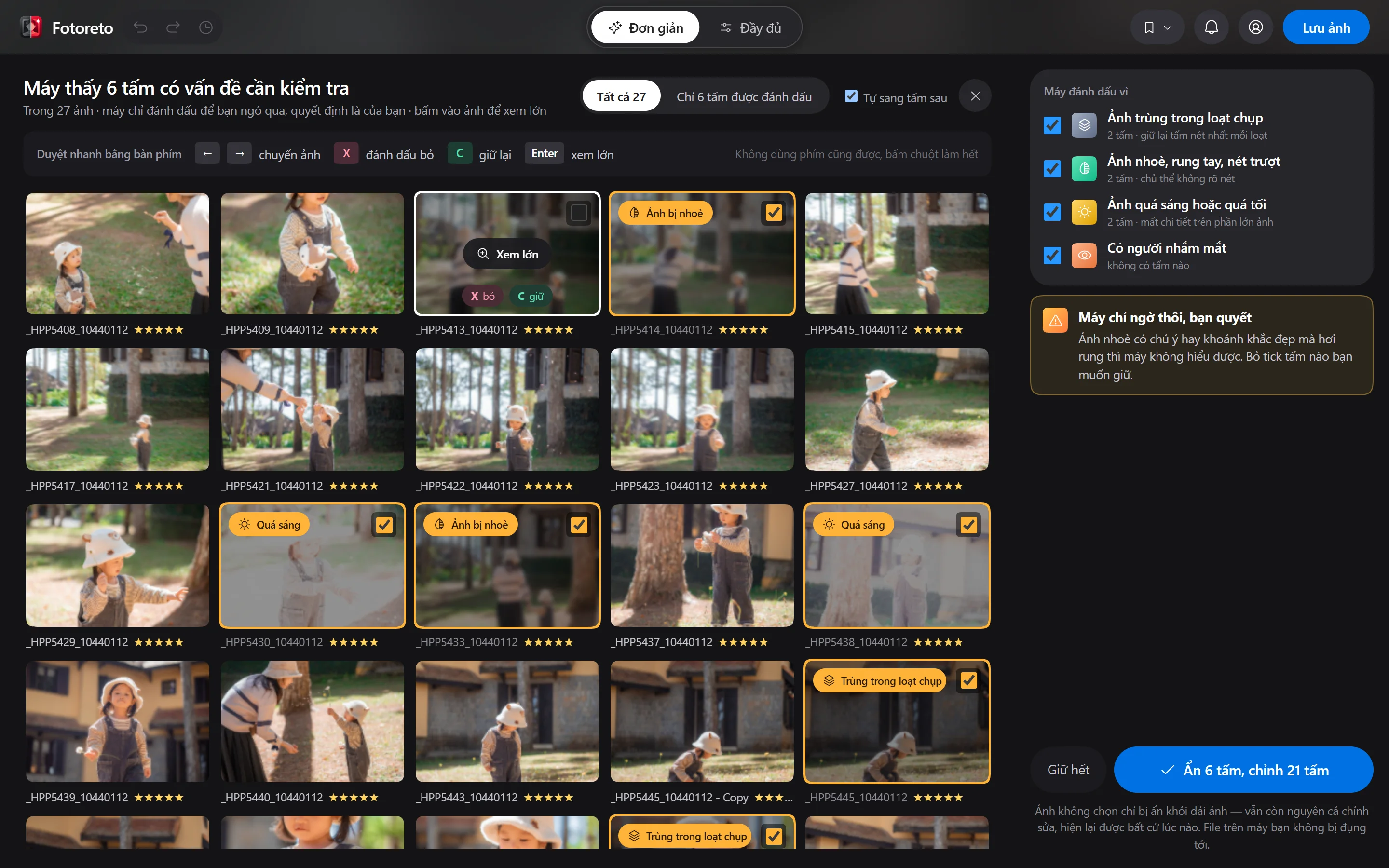Close the review panel with X
The width and height of the screenshot is (1389, 868).
tap(975, 96)
